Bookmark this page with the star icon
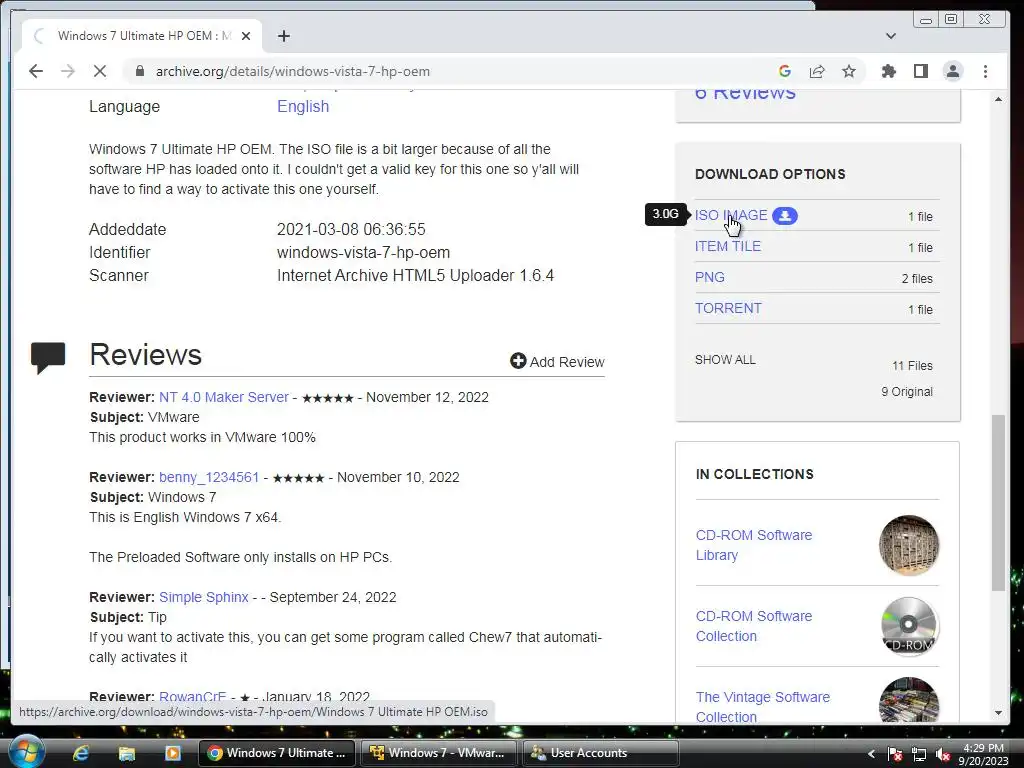Viewport: 1024px width, 768px height. coord(848,71)
